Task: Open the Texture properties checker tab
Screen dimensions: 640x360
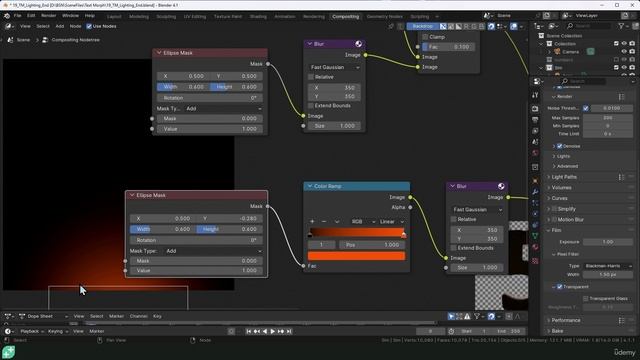Action: pos(535,261)
